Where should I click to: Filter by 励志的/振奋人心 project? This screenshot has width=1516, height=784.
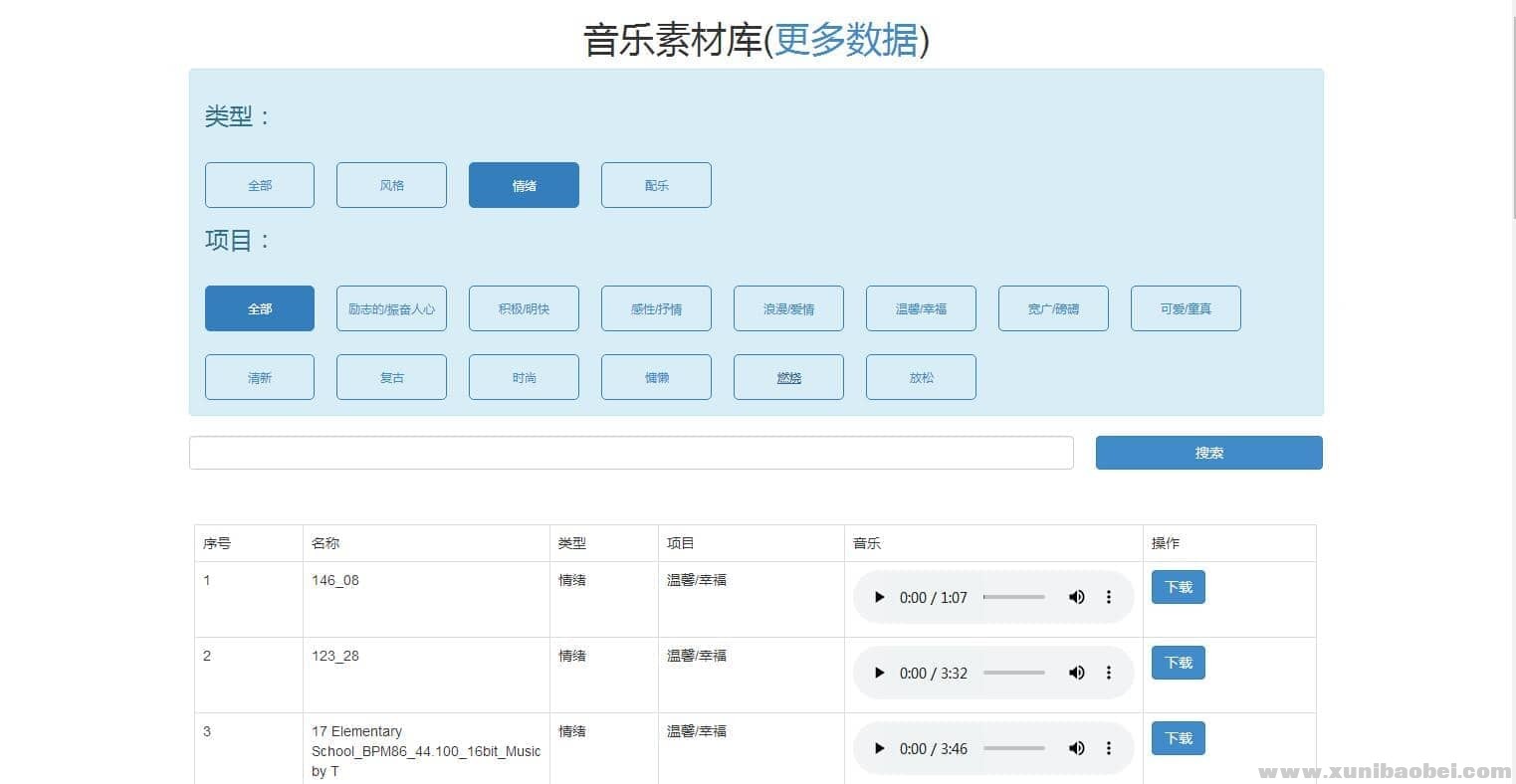pos(391,308)
